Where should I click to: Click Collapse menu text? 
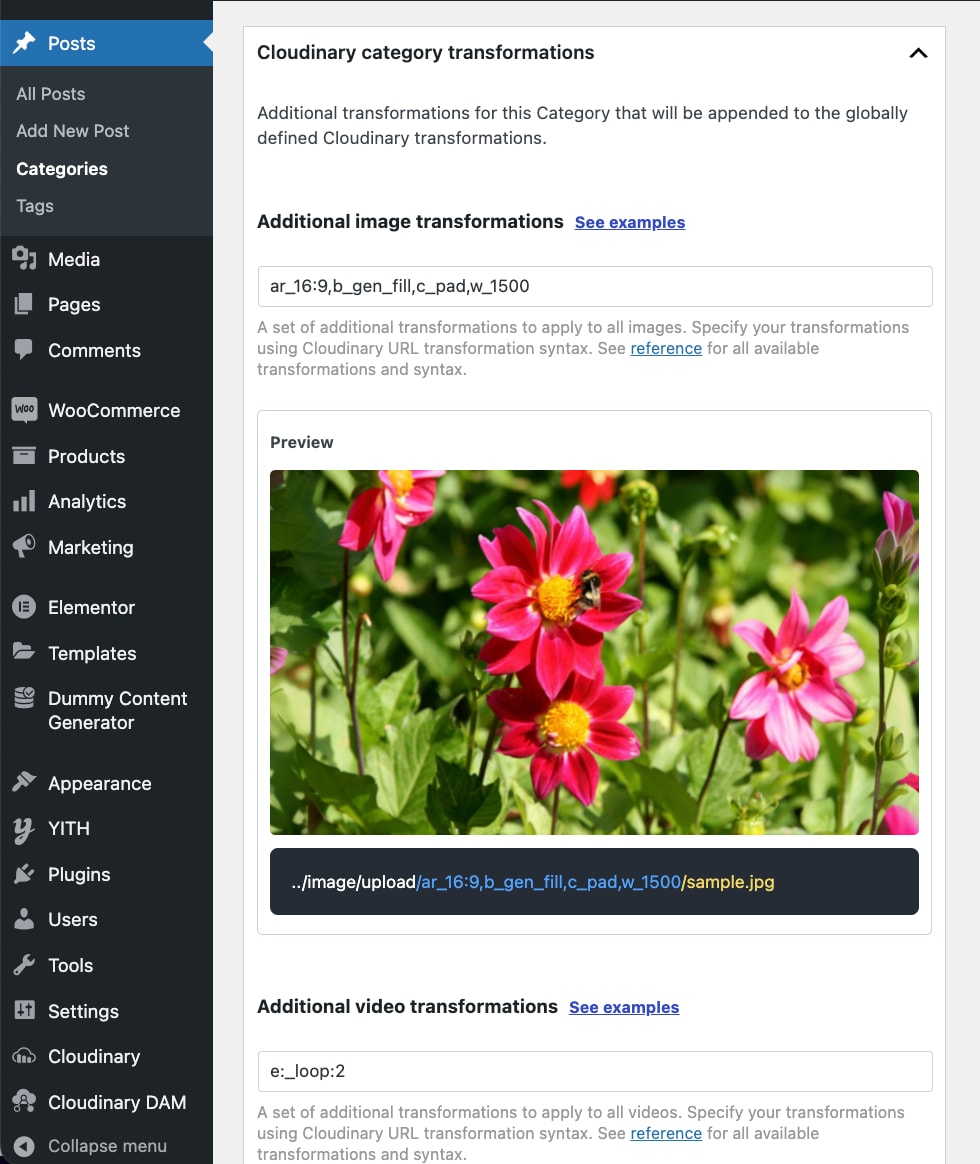(x=107, y=1145)
